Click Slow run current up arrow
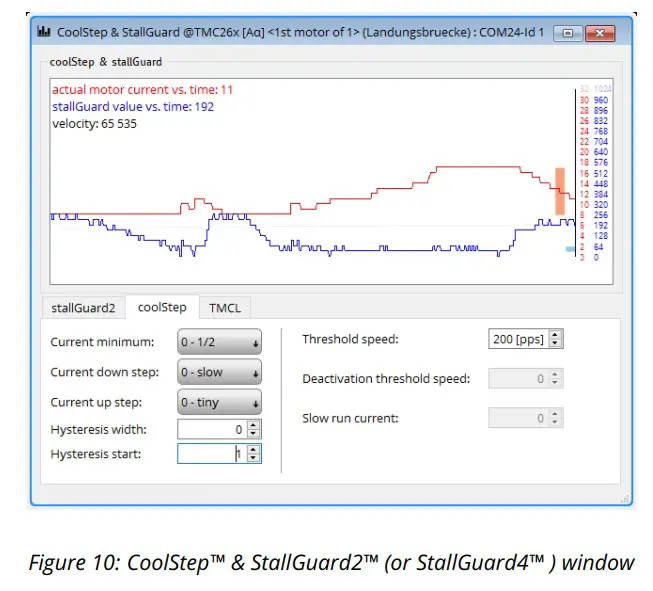Viewport: 653px width, 591px height. [x=555, y=414]
